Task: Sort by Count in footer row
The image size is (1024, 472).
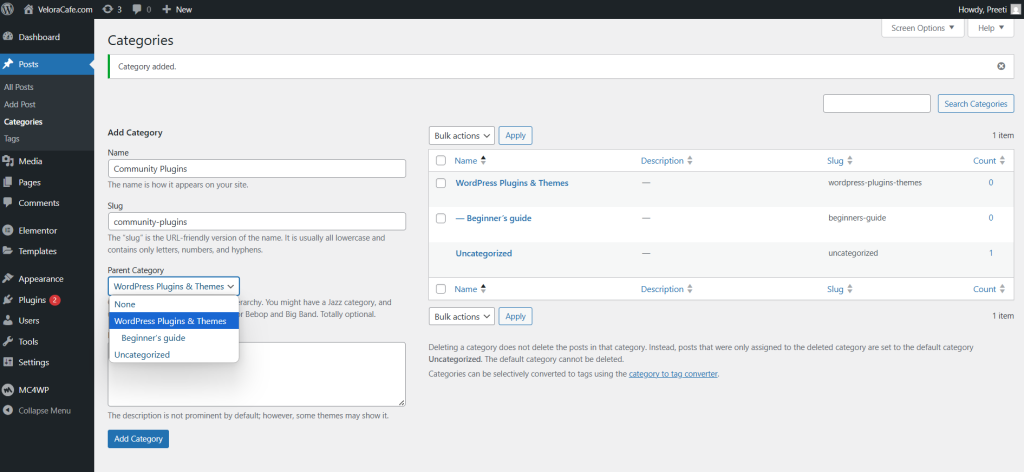Action: pyautogui.click(x=989, y=289)
